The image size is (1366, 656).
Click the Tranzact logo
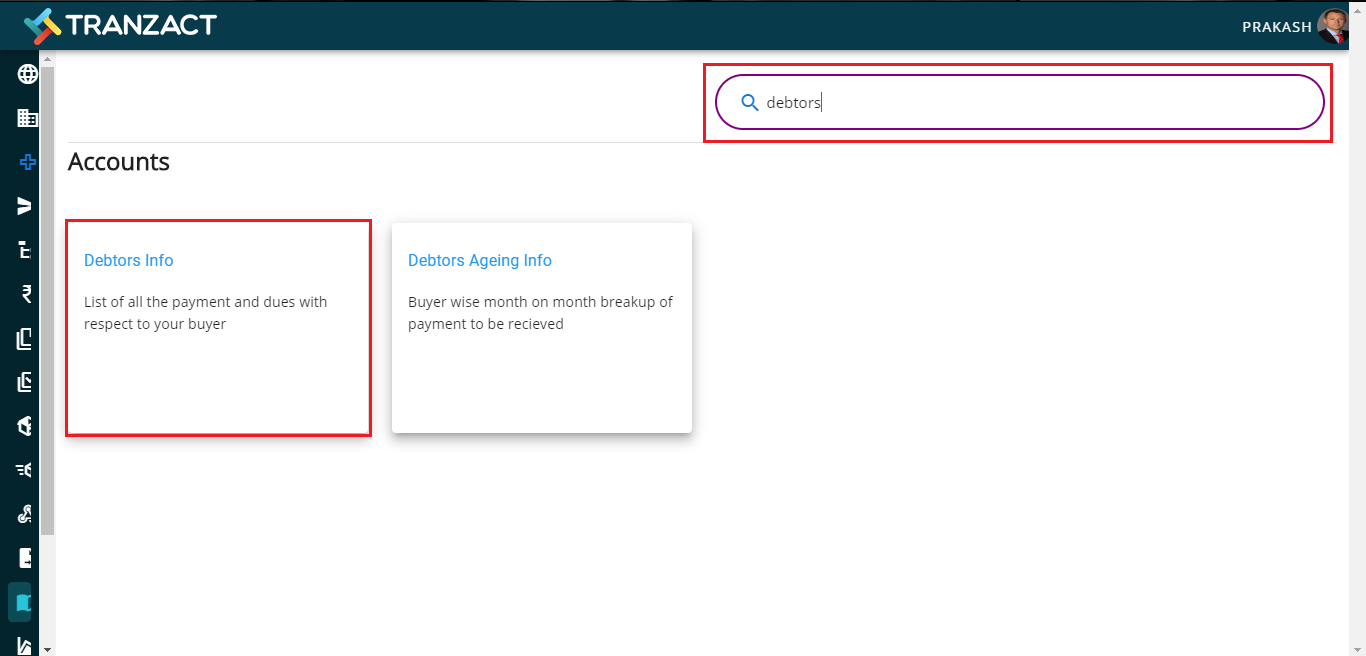pos(120,26)
